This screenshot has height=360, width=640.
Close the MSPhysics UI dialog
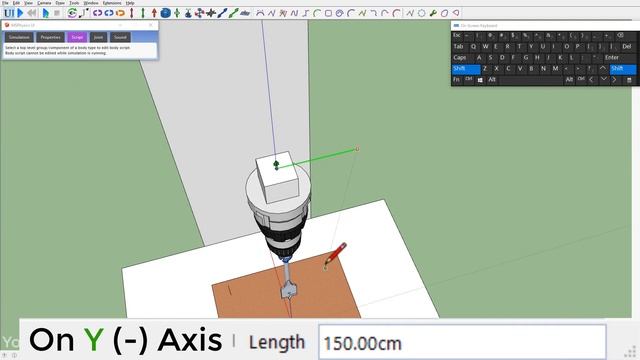click(151, 25)
